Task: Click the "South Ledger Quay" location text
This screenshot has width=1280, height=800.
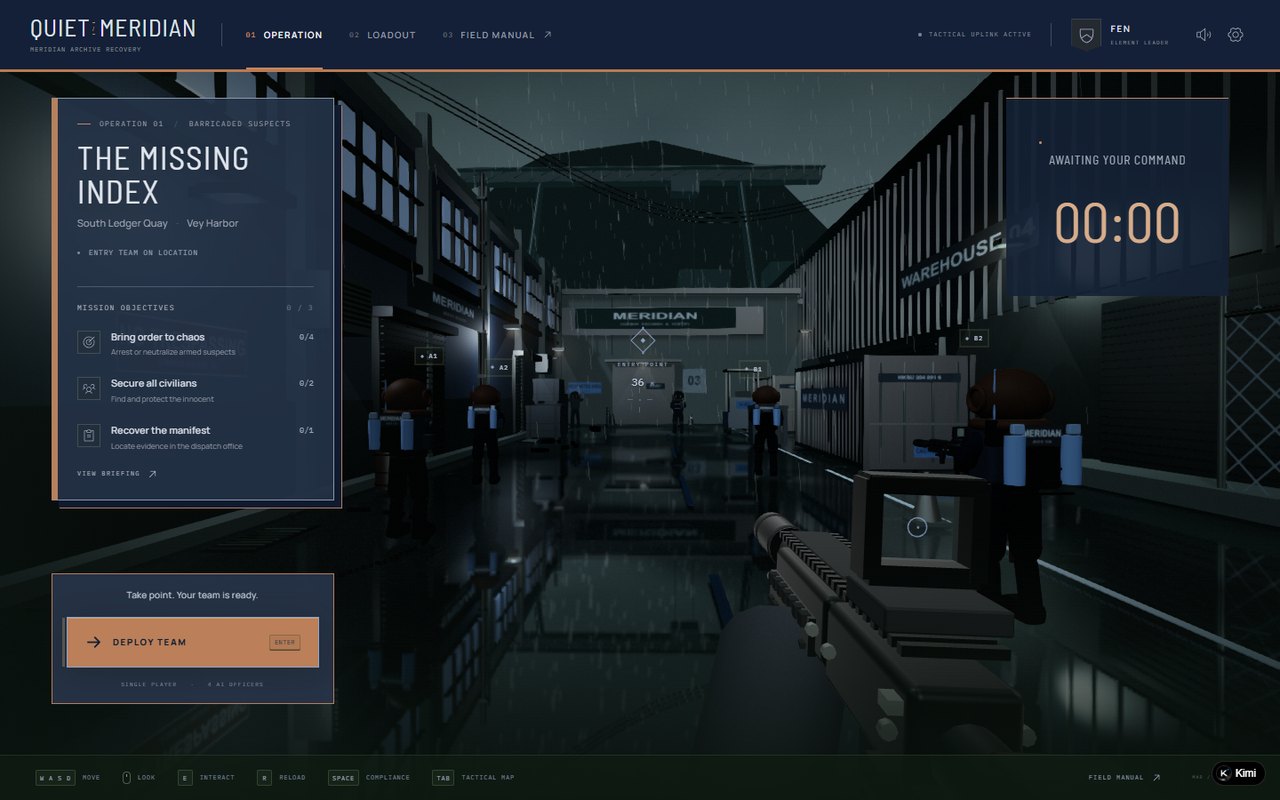Action: coord(122,224)
